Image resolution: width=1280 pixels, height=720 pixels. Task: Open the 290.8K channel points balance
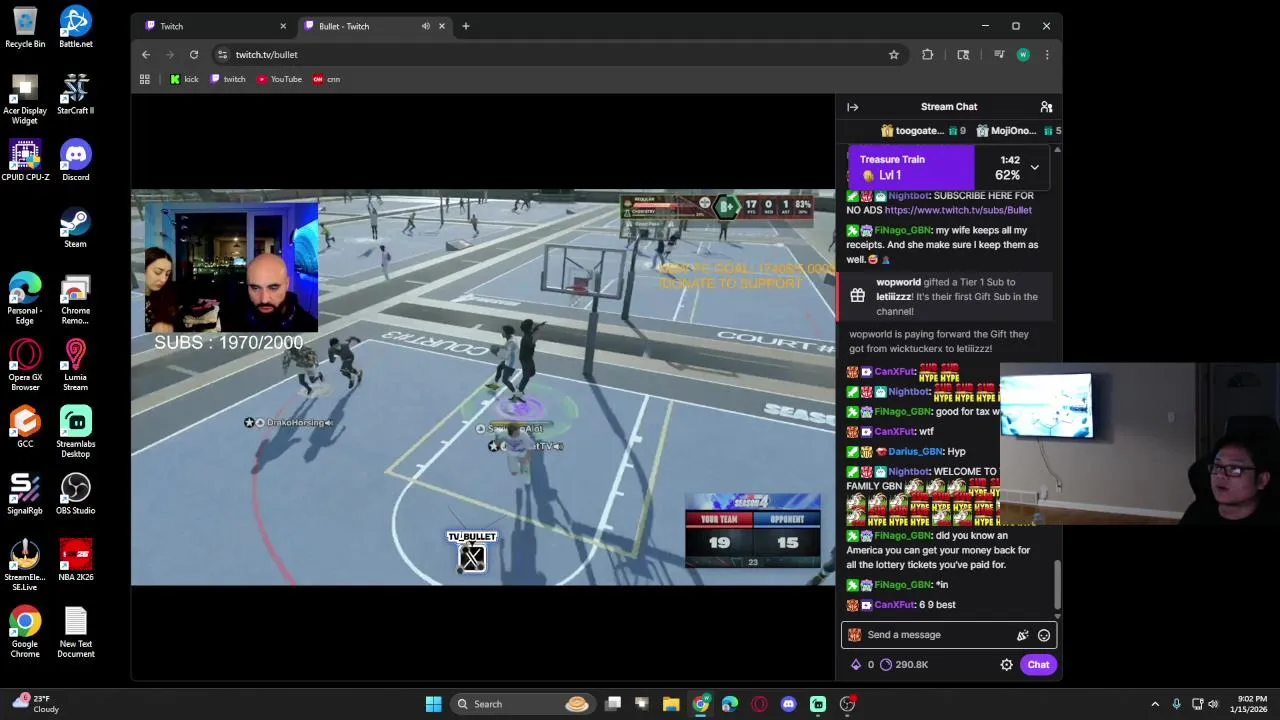[x=904, y=665]
